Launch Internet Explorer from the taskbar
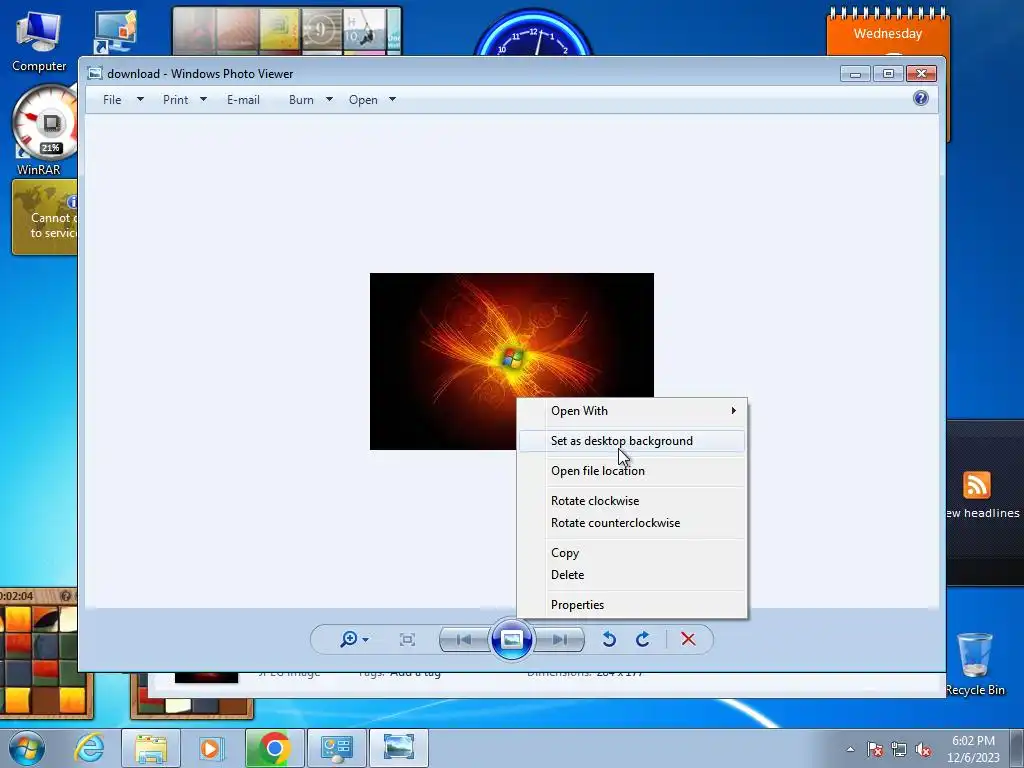Image resolution: width=1024 pixels, height=768 pixels. (x=89, y=748)
